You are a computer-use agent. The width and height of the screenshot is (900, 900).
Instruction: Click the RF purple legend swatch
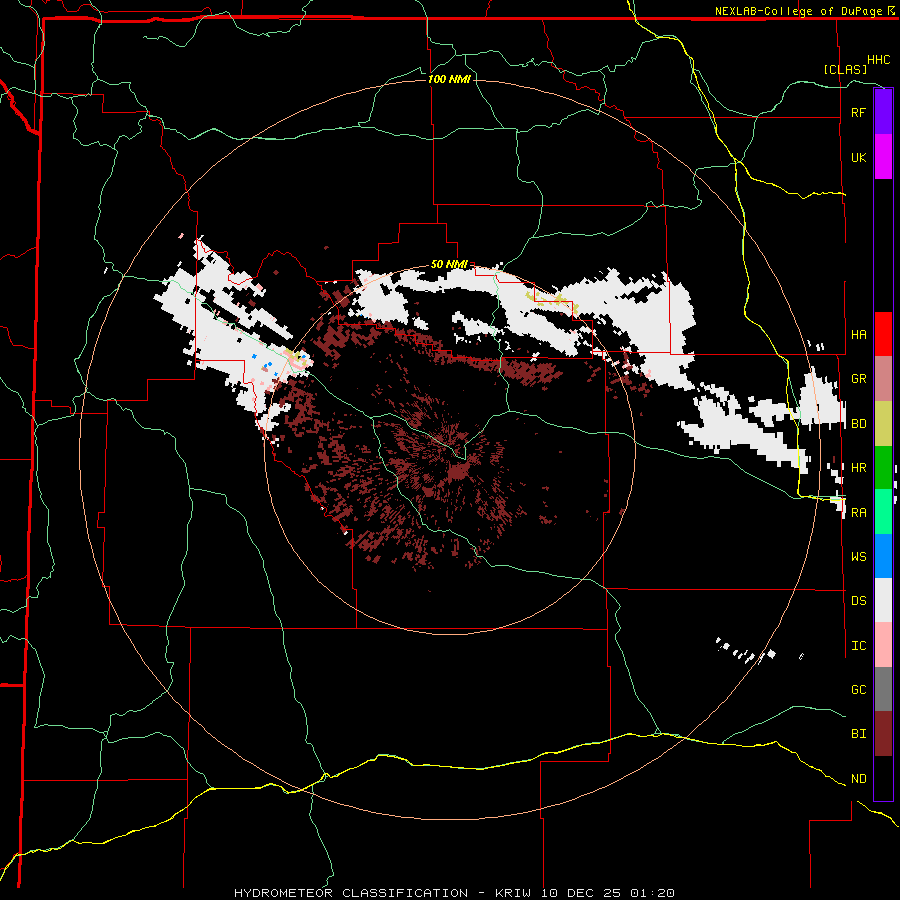[883, 112]
